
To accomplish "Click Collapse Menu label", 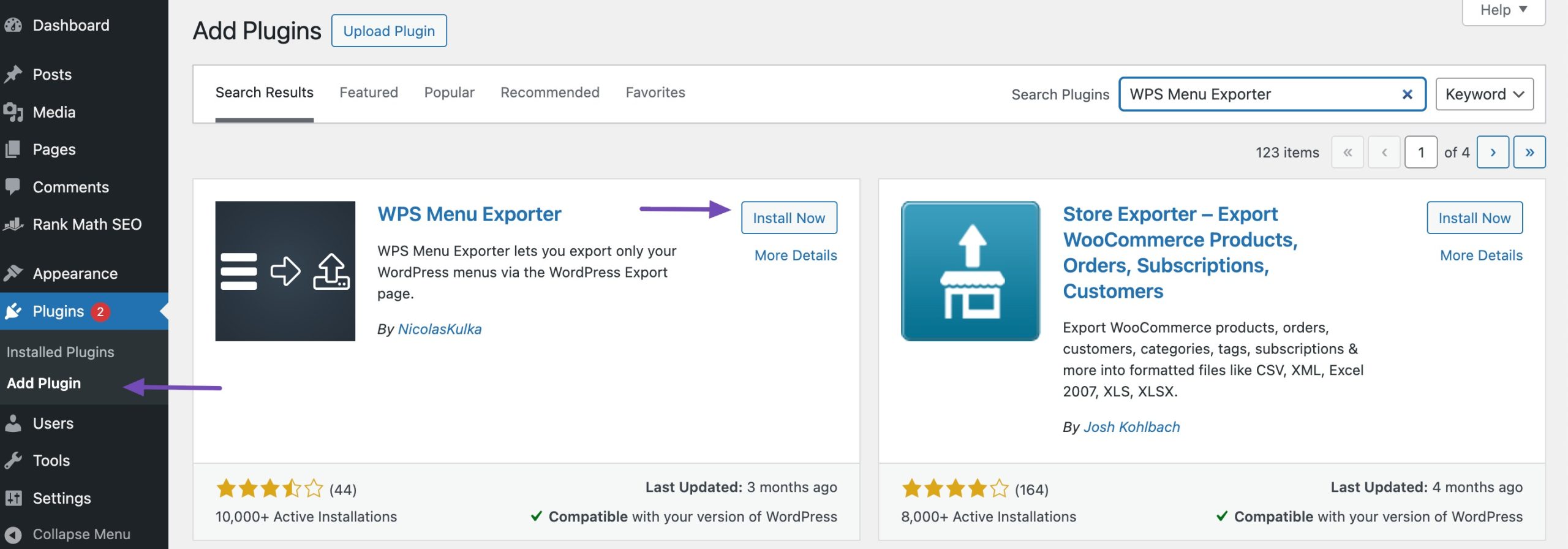I will pyautogui.click(x=81, y=534).
